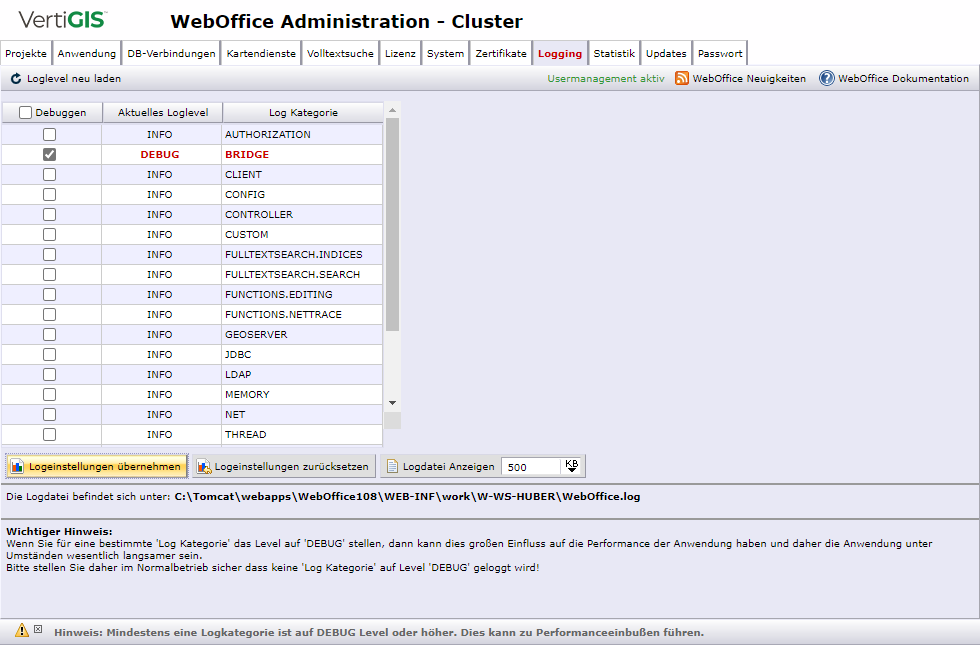The width and height of the screenshot is (980, 645).
Task: Click the Loglevel neu laden link
Action: (74, 79)
